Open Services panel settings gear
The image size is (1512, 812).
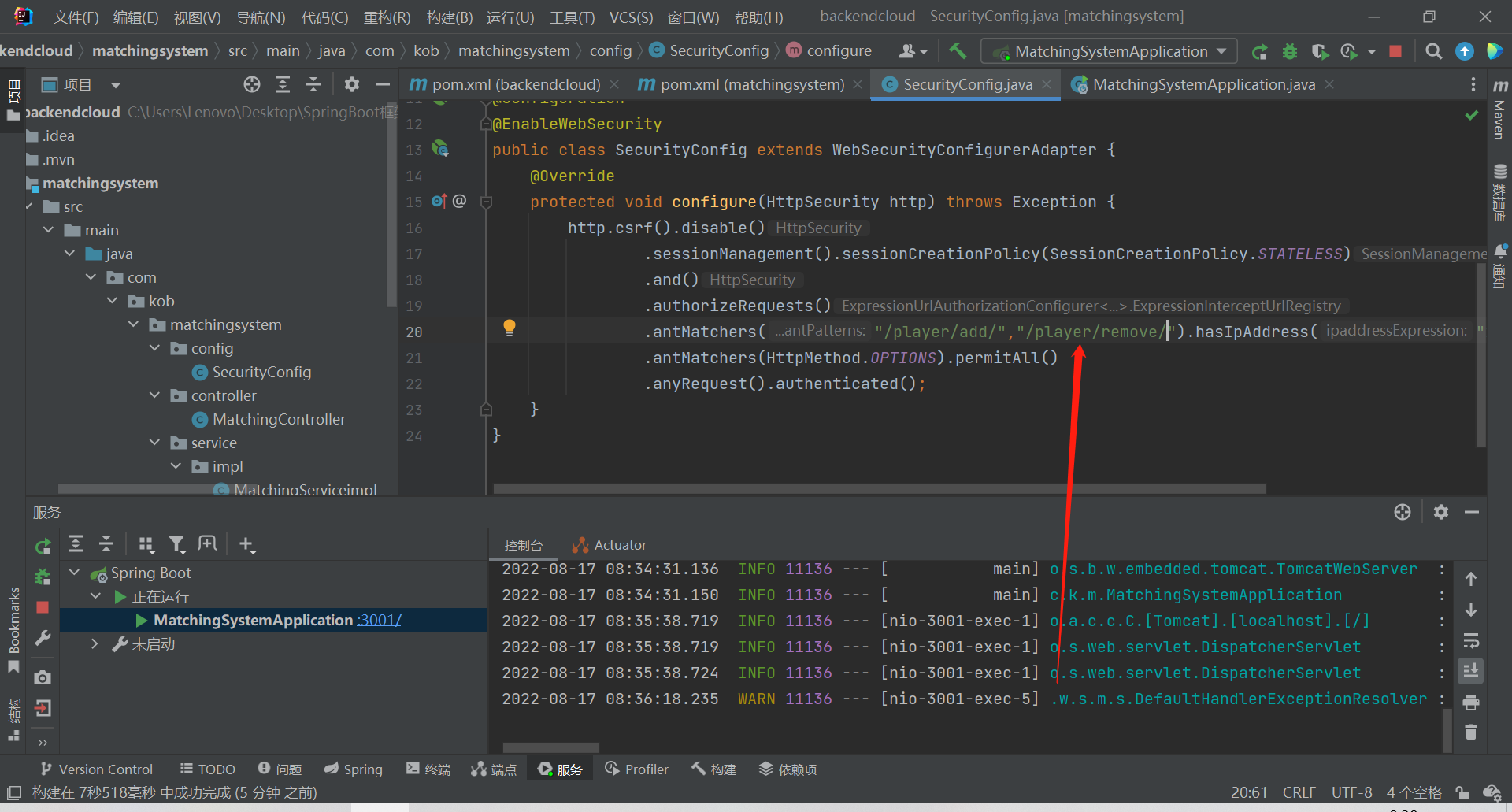click(x=1441, y=512)
